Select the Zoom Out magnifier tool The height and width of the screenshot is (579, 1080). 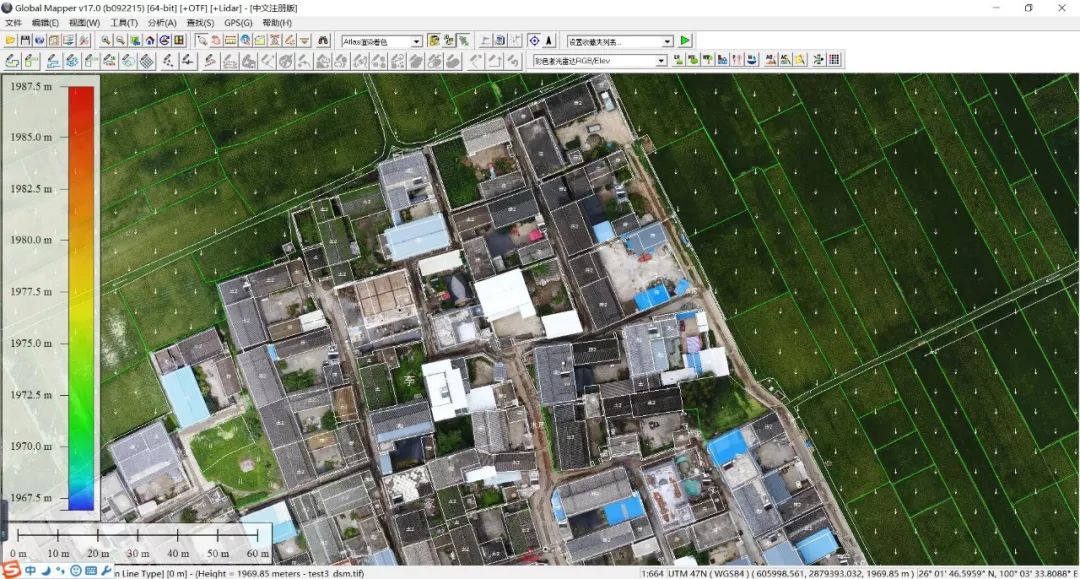(x=120, y=41)
